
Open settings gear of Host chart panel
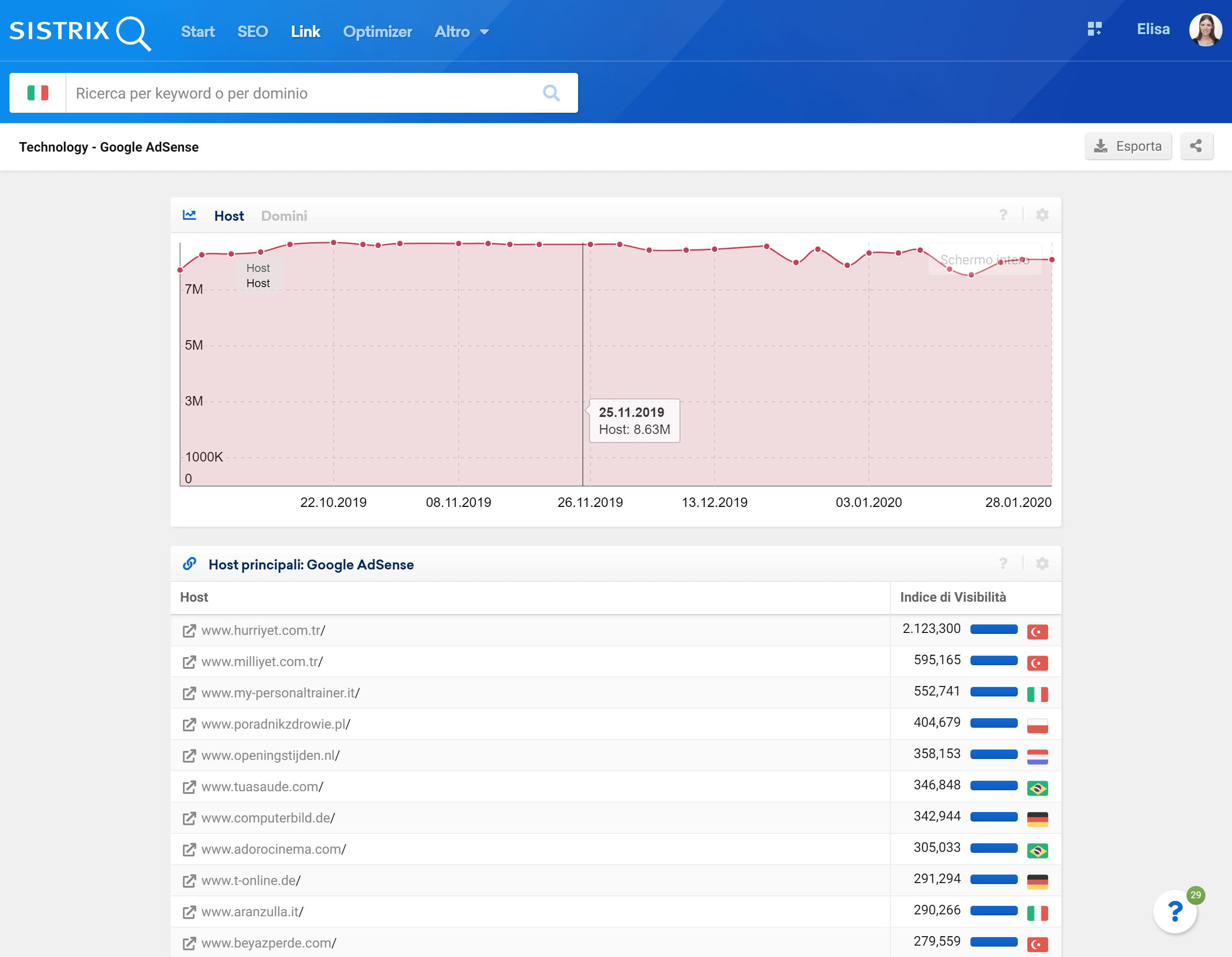(x=1042, y=216)
